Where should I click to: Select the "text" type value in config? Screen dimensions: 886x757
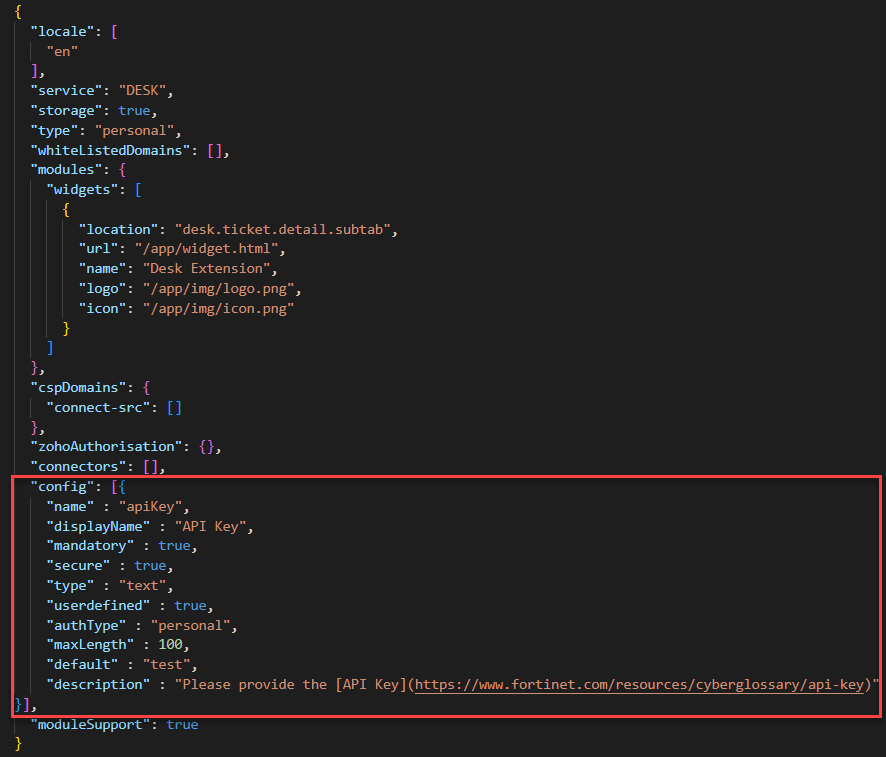coord(142,586)
